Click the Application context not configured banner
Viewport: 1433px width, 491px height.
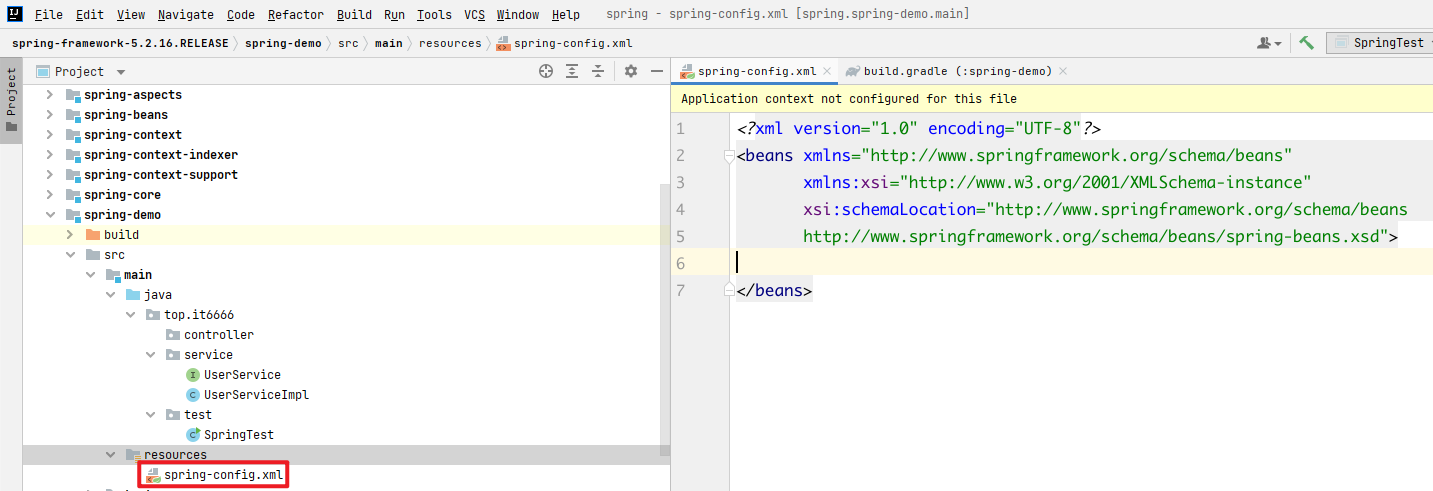point(1052,99)
